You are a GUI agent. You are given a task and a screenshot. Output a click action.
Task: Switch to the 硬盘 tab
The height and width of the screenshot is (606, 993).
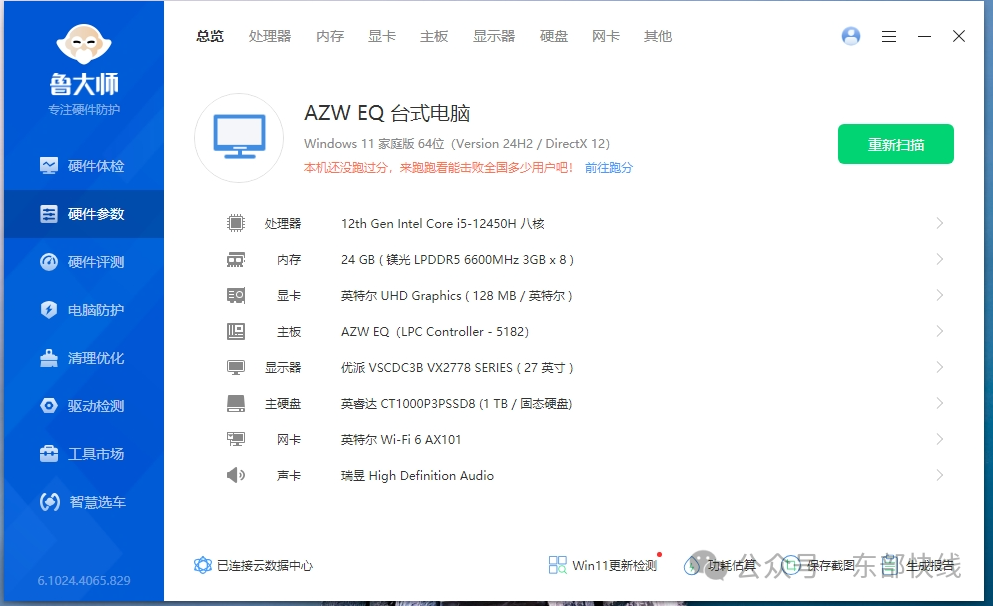coord(553,36)
